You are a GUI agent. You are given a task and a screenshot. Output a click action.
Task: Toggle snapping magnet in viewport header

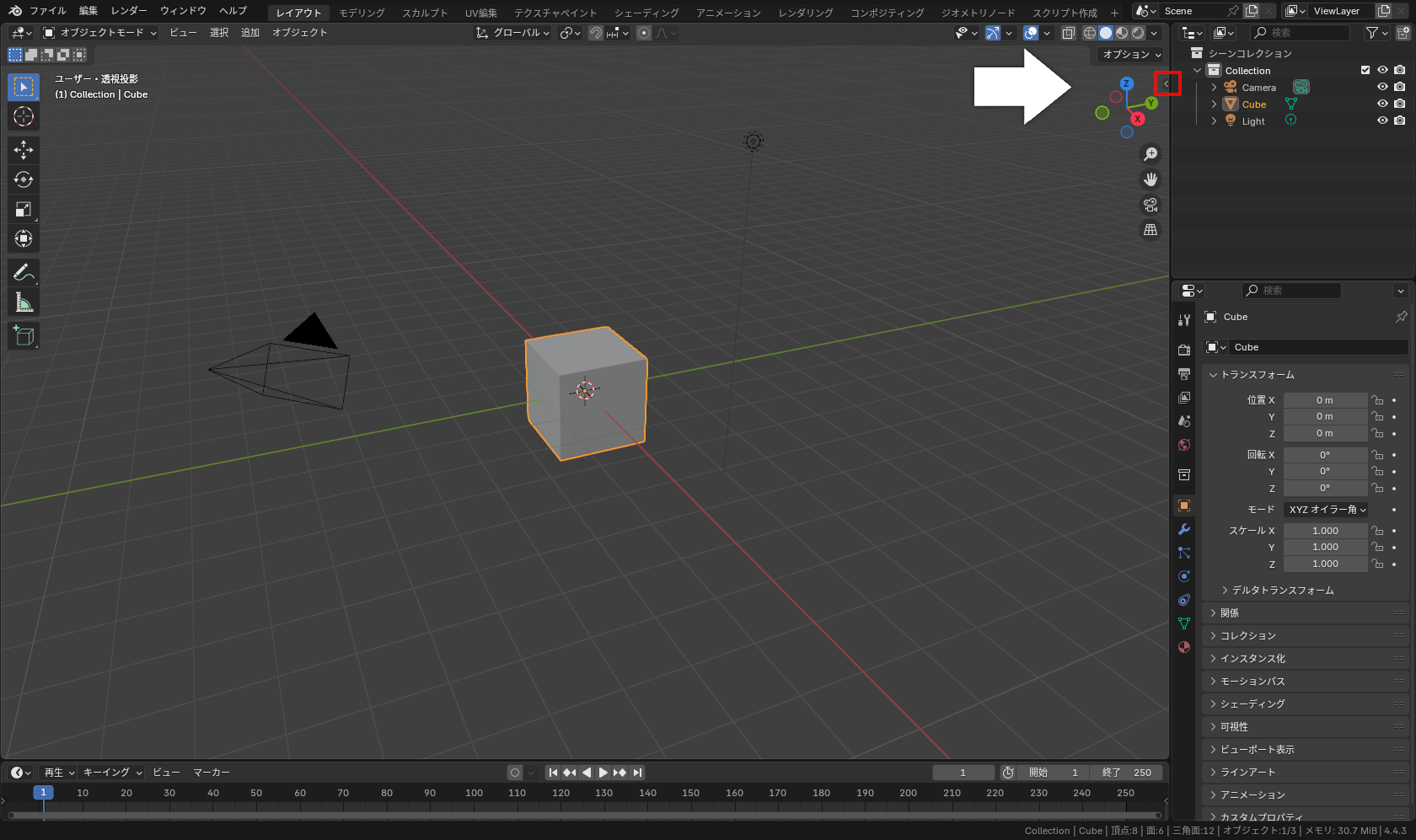tap(596, 33)
